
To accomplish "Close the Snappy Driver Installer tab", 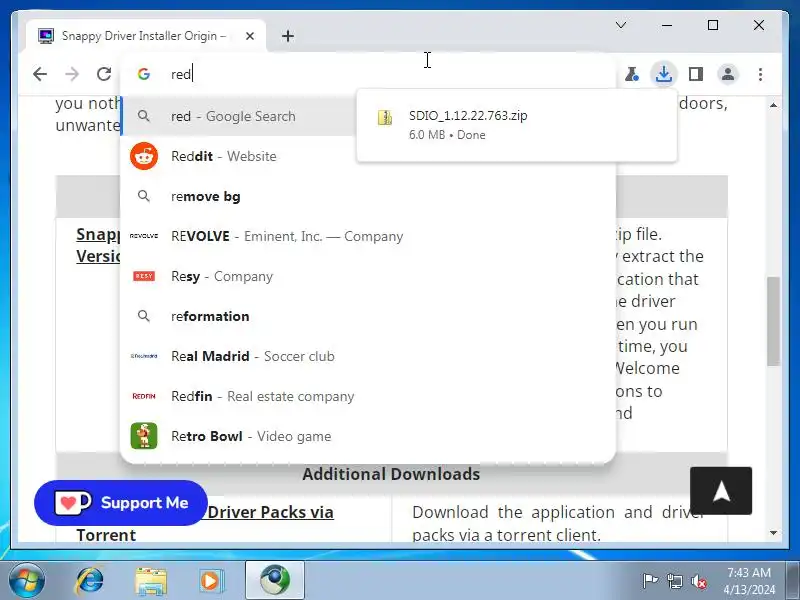I will click(249, 36).
